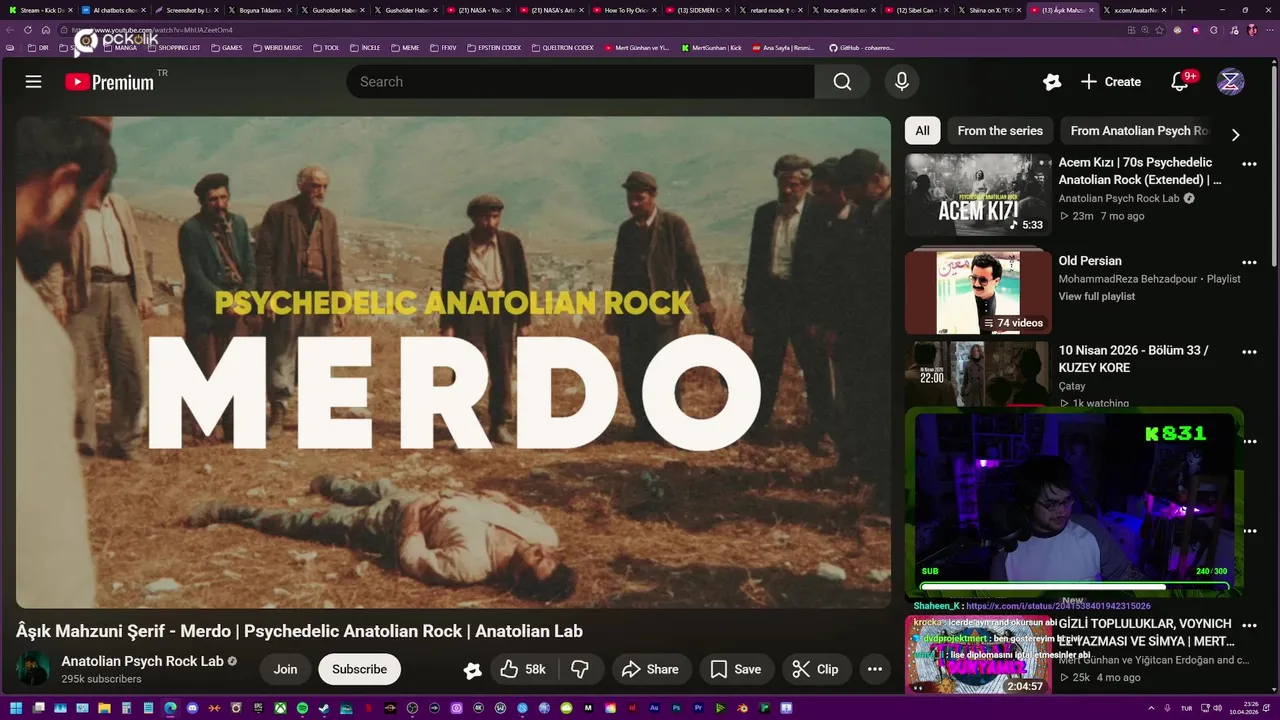Screen dimensions: 1280x720
Task: Open the 2:04:57 GİZLİ TOPLULUKLAR video thumbnail
Action: tap(978, 655)
